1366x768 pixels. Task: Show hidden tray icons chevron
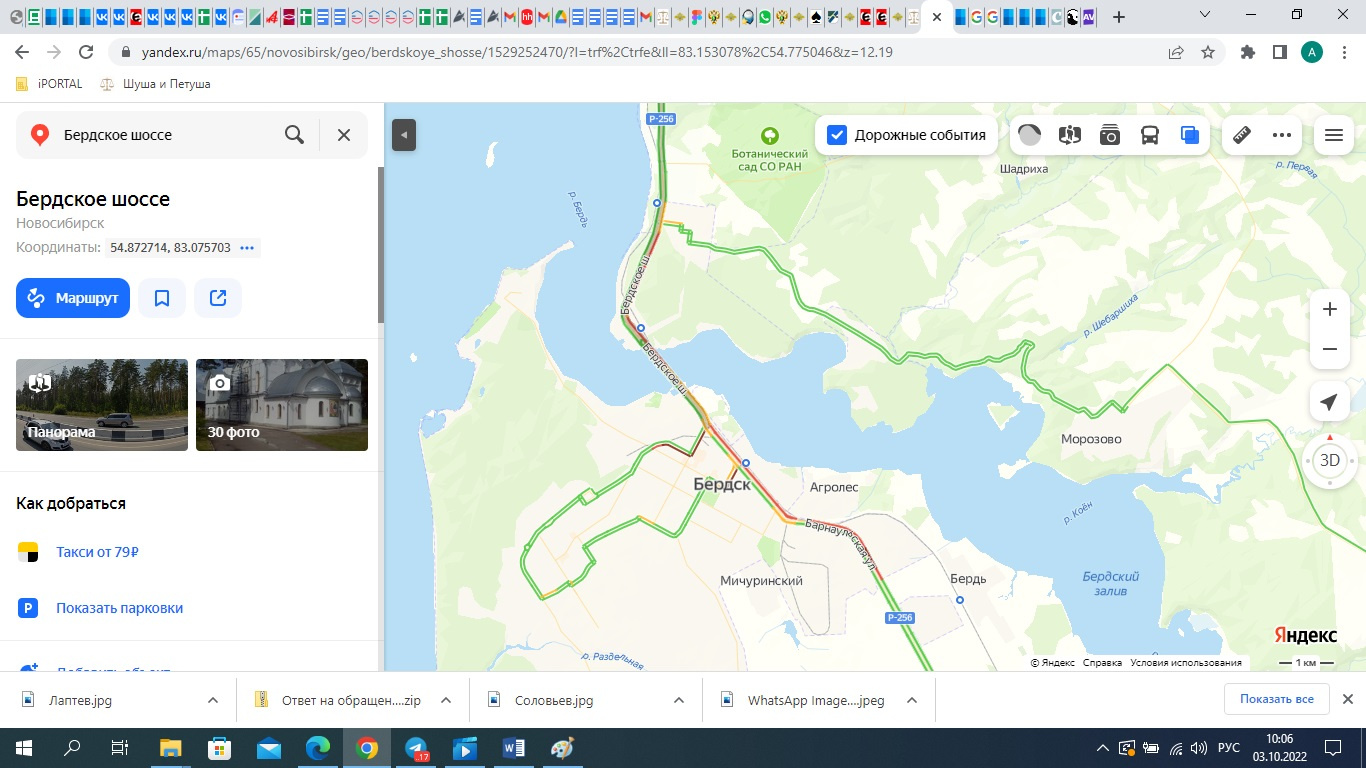[x=1102, y=748]
